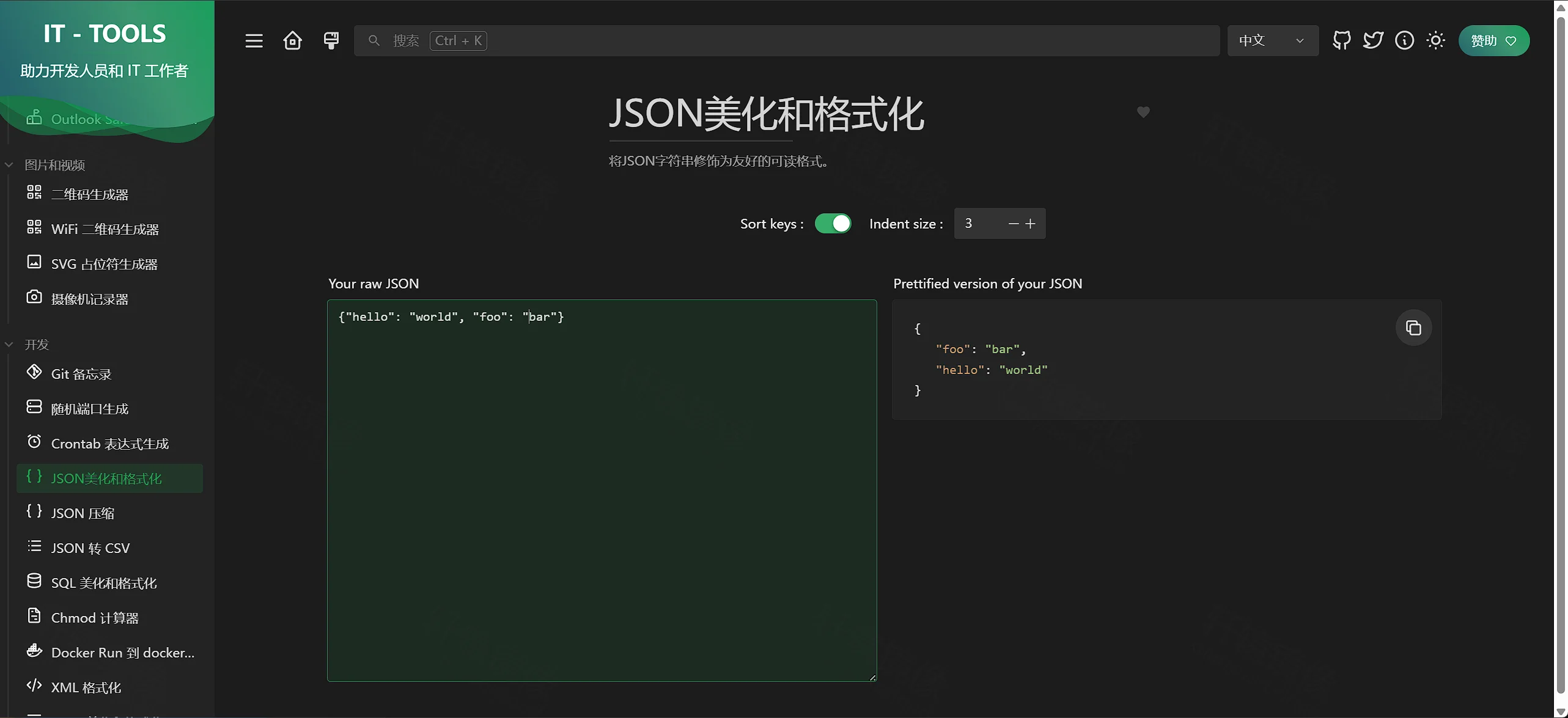The width and height of the screenshot is (1568, 718).
Task: Click the 赞助 sponsor button
Action: tap(1493, 41)
